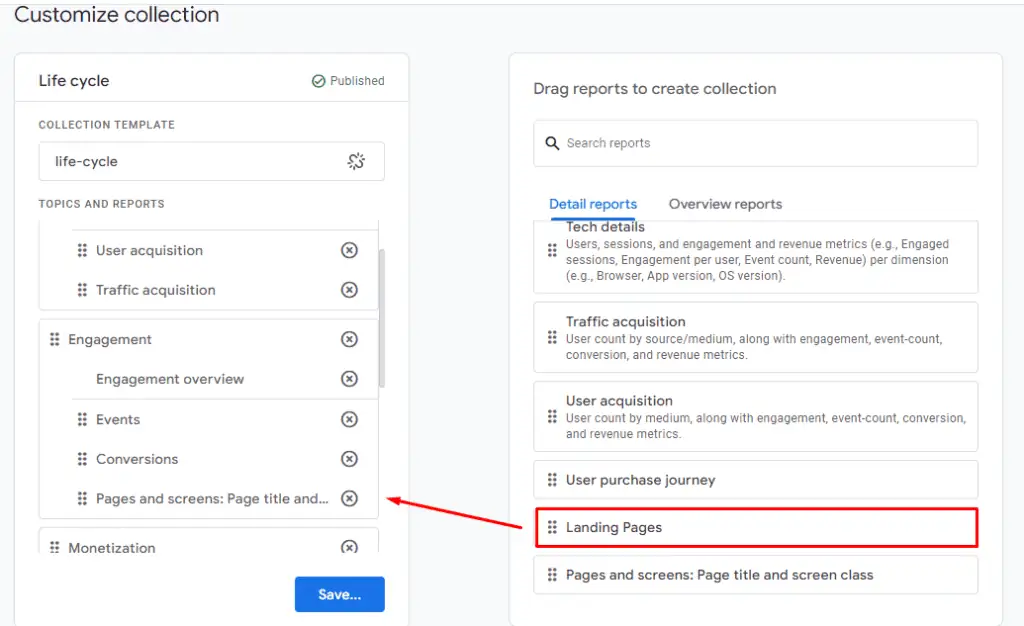The height and width of the screenshot is (626, 1024).
Task: Remove the Monetization topic
Action: point(349,547)
